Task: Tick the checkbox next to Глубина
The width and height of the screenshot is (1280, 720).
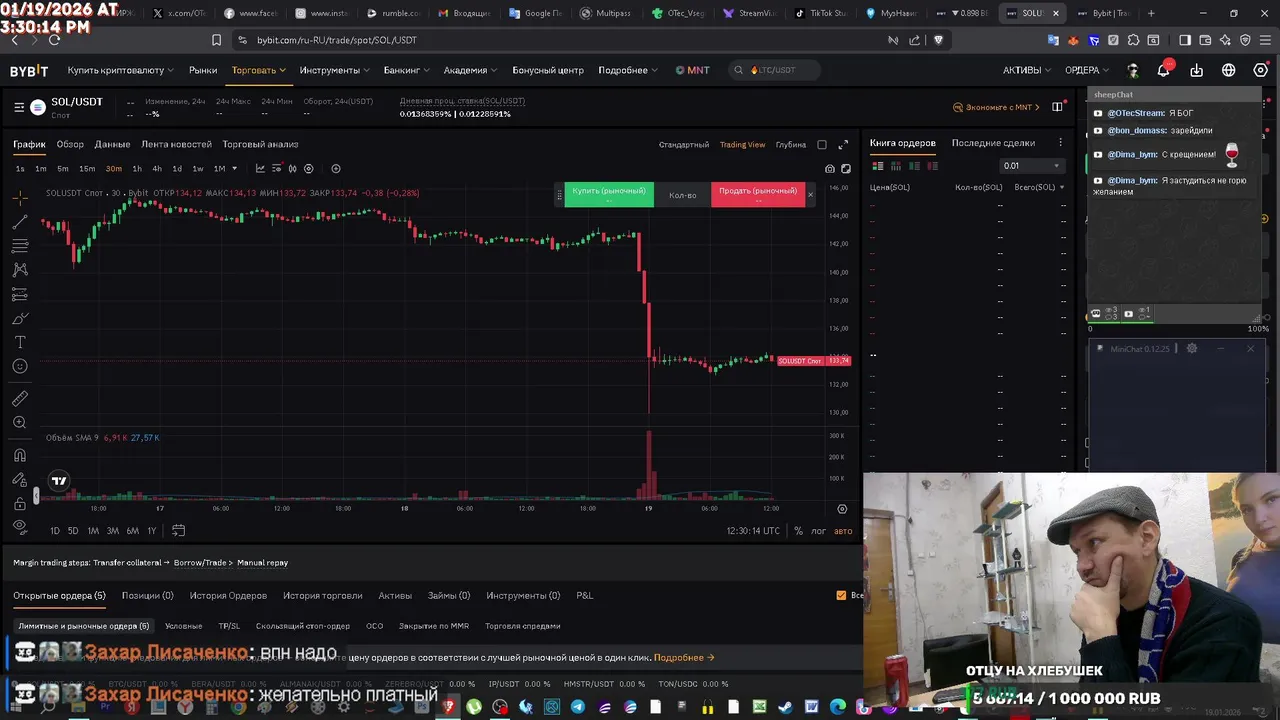Action: point(822,144)
